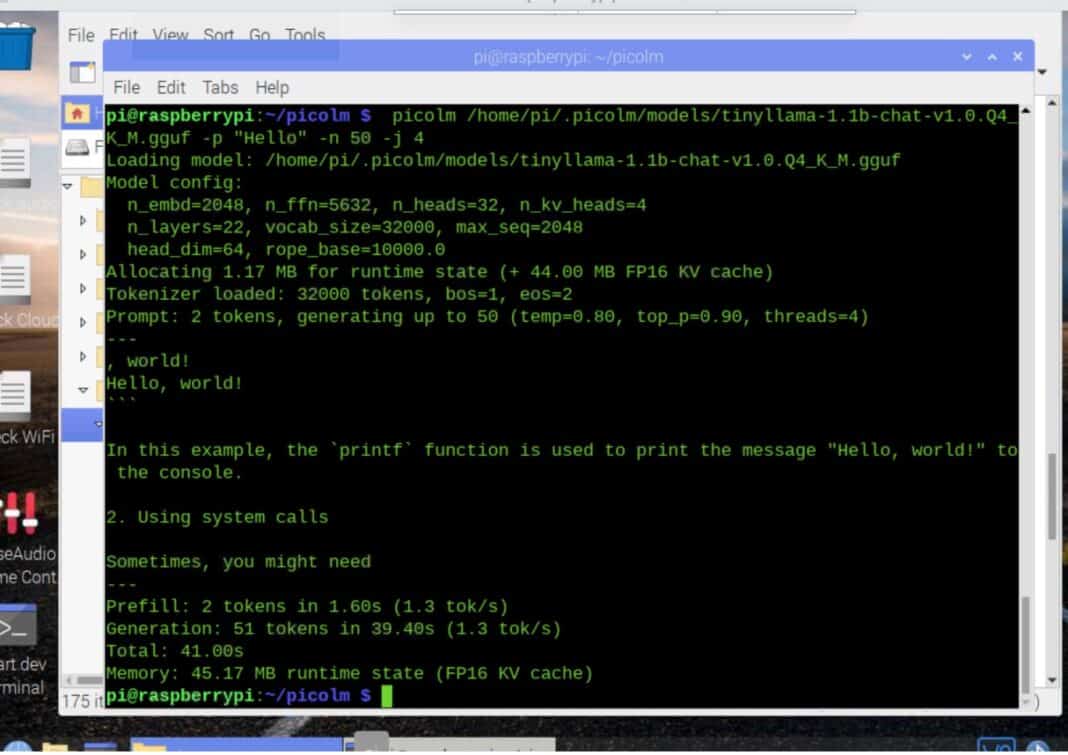
Task: Maximize the terminal with the up chevron
Action: (992, 57)
